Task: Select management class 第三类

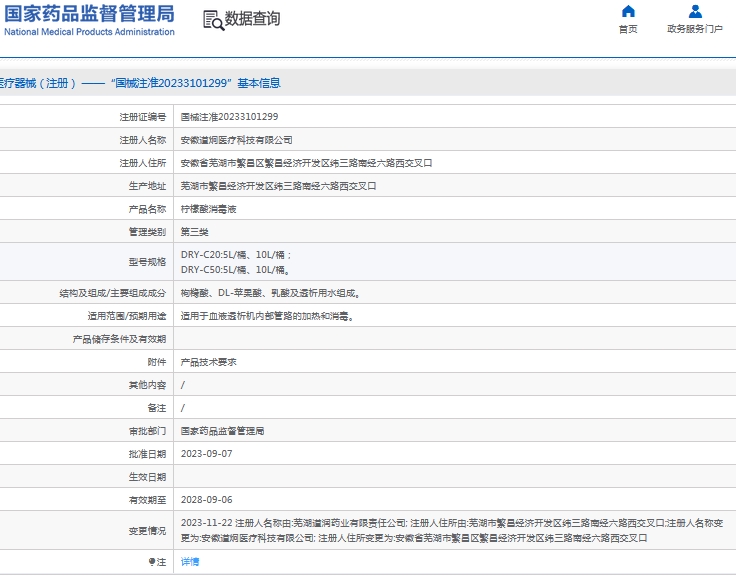Action: (195, 232)
